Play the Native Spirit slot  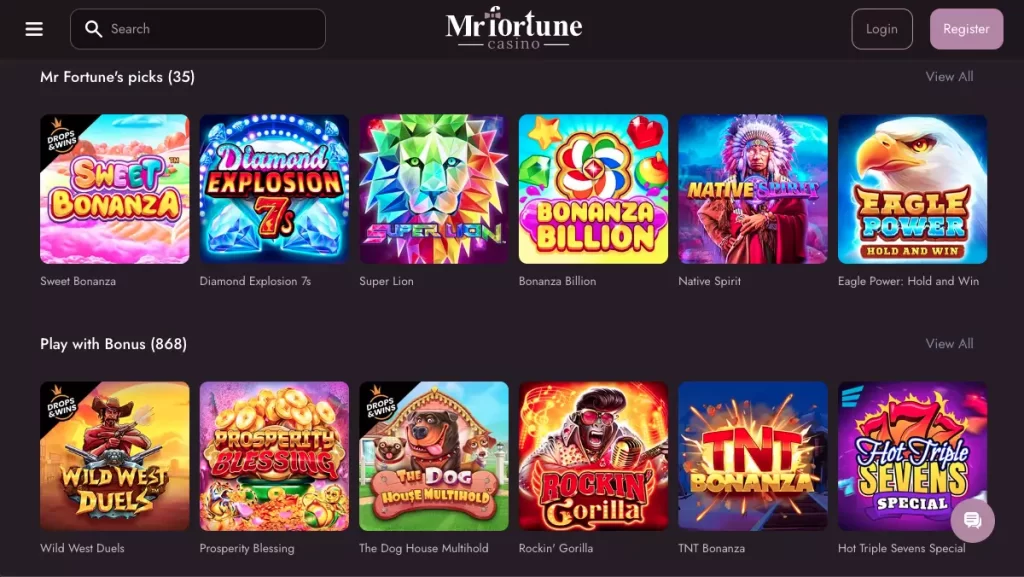753,189
